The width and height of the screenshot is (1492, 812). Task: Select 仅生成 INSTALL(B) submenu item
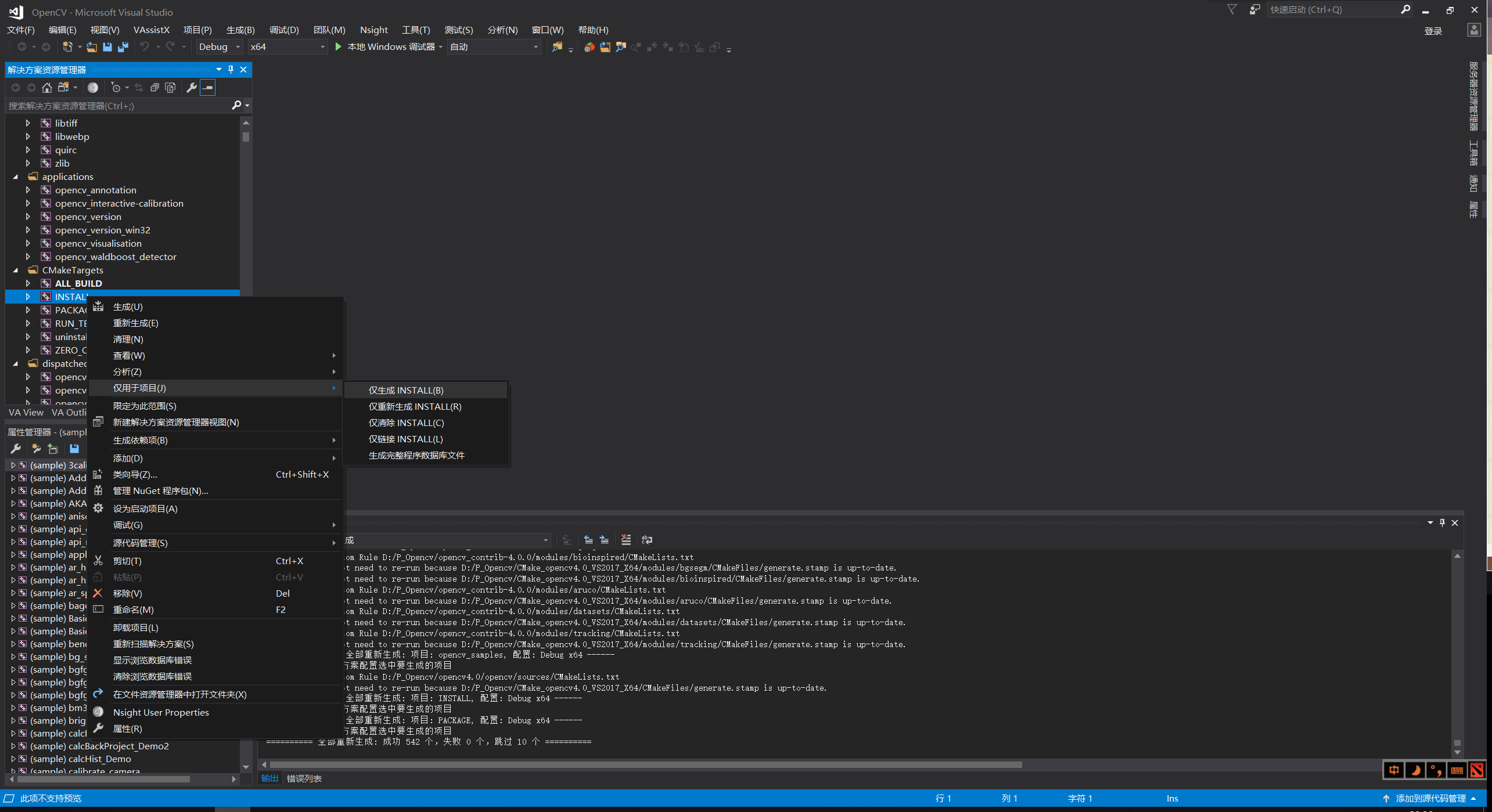(x=405, y=390)
